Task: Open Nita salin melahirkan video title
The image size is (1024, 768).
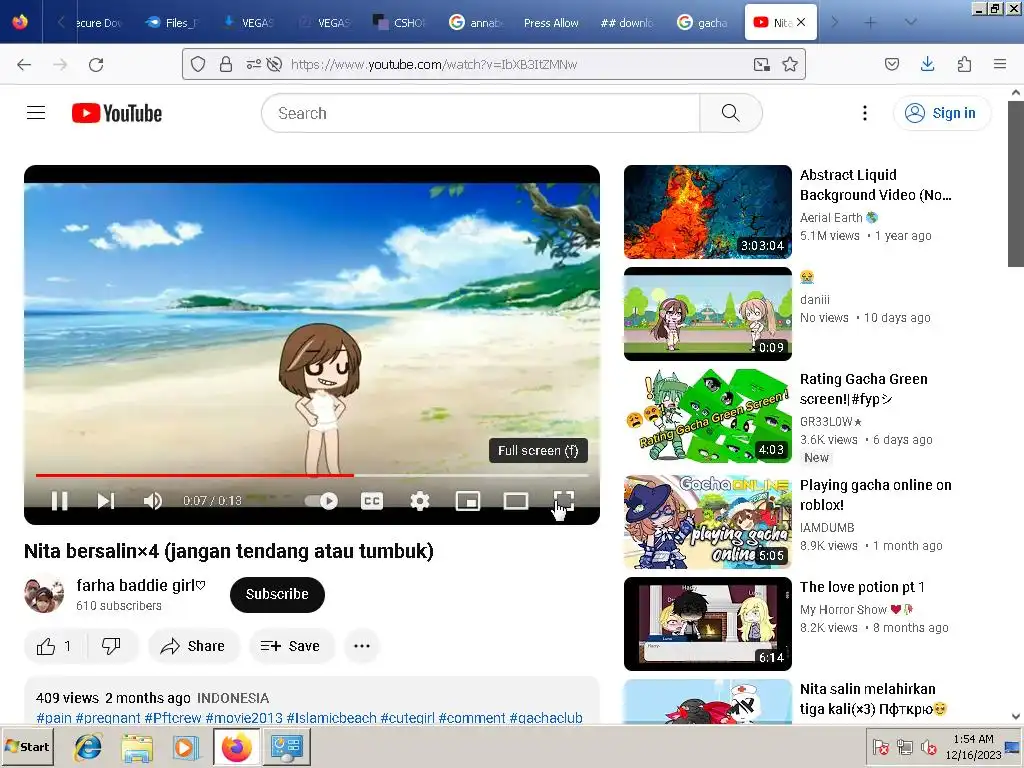Action: (x=873, y=699)
